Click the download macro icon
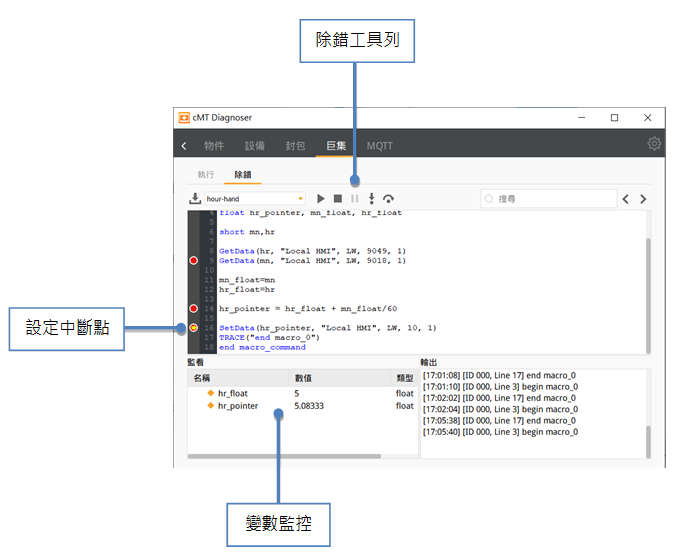692x552 pixels. click(x=195, y=199)
